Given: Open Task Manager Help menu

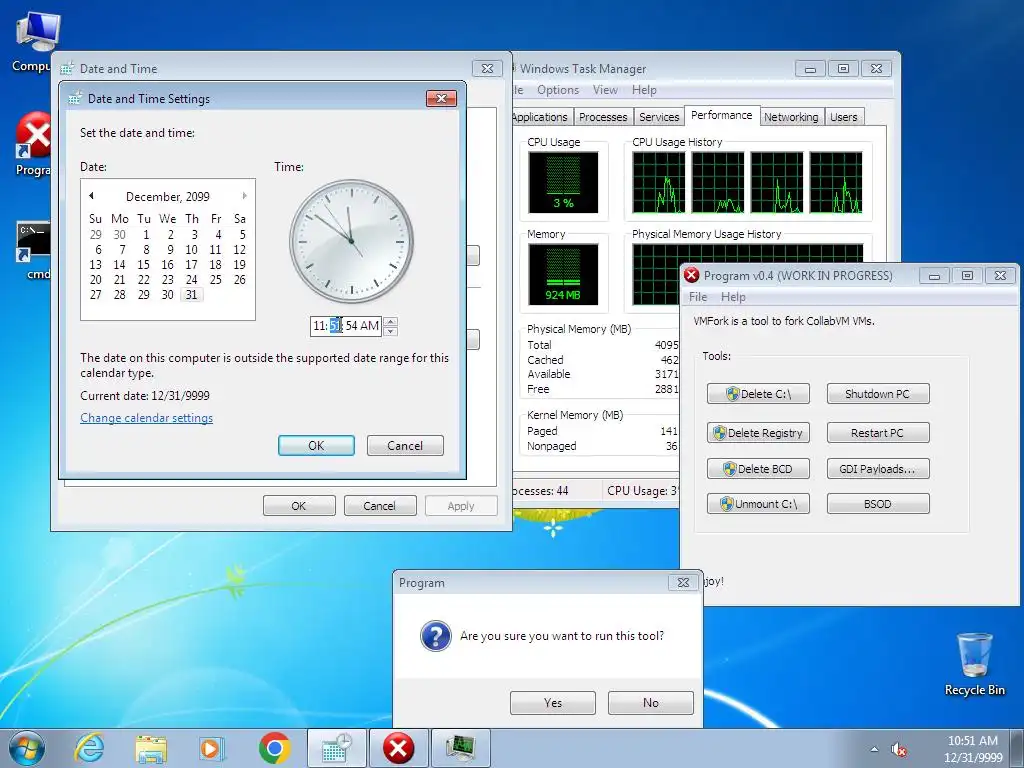Looking at the screenshot, I should [644, 89].
